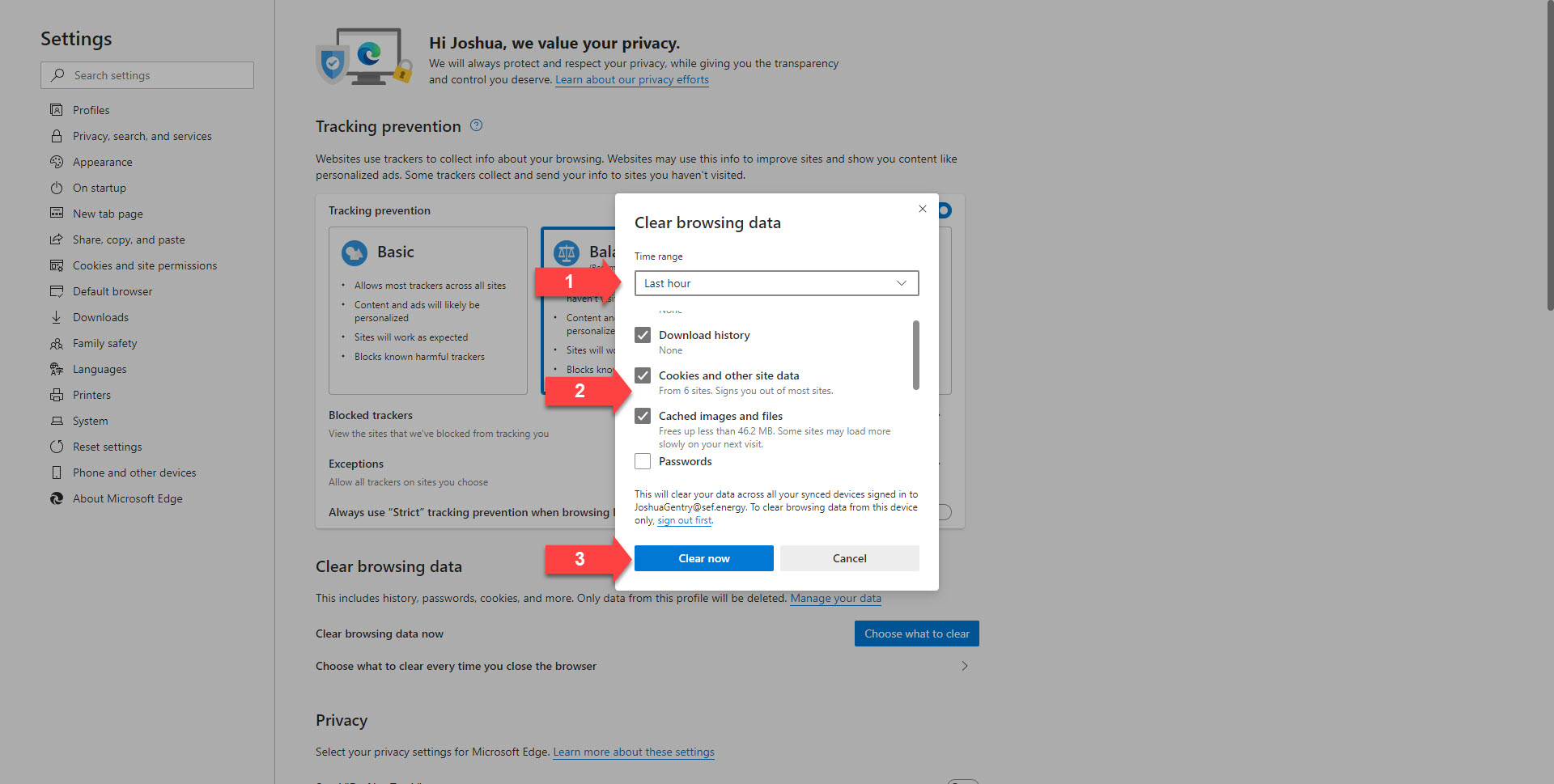Follow the sign out first link
Image resolution: width=1554 pixels, height=784 pixels.
(685, 520)
